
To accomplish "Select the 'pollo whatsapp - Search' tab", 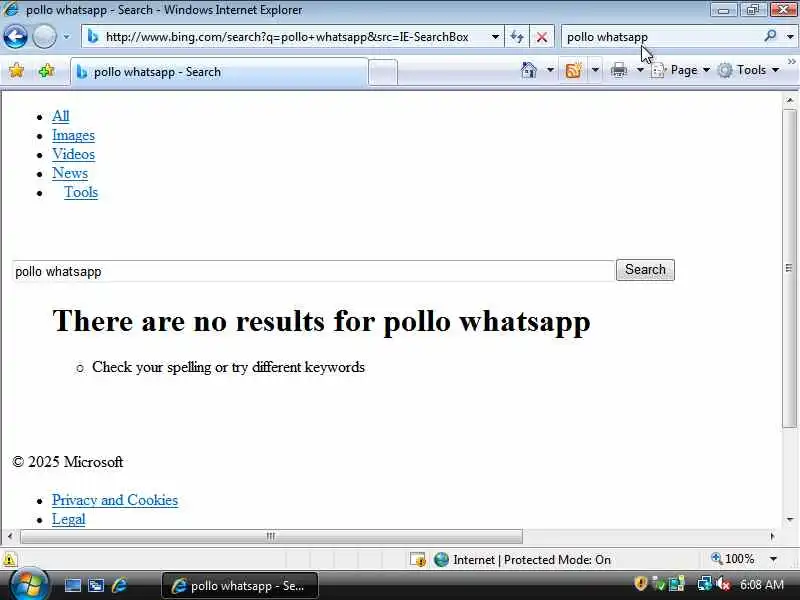I will [x=219, y=72].
